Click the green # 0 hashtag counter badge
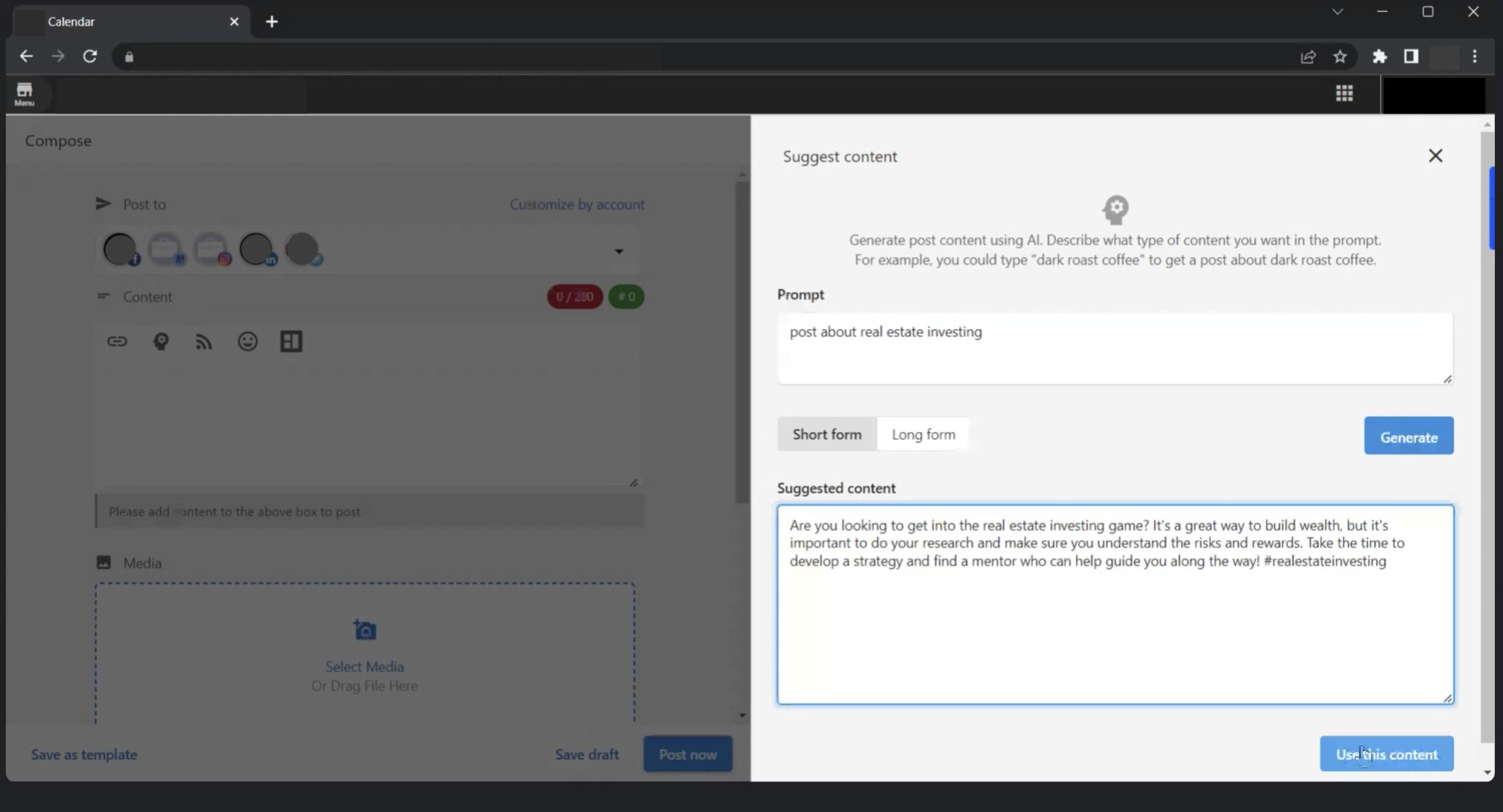The width and height of the screenshot is (1503, 812). pos(626,297)
